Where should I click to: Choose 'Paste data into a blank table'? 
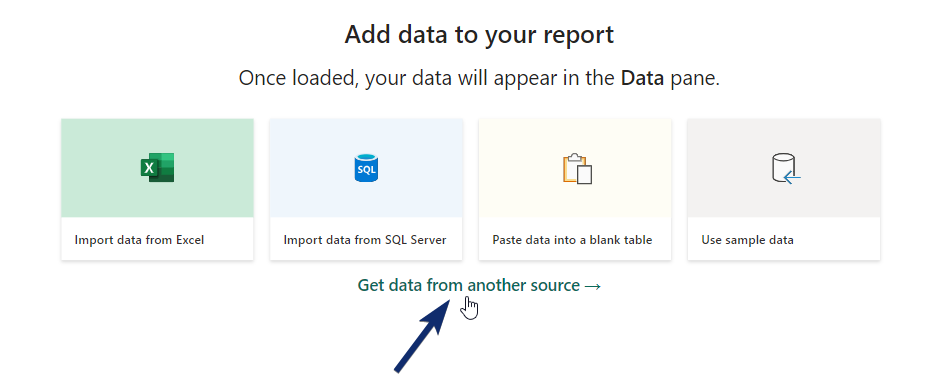click(573, 240)
